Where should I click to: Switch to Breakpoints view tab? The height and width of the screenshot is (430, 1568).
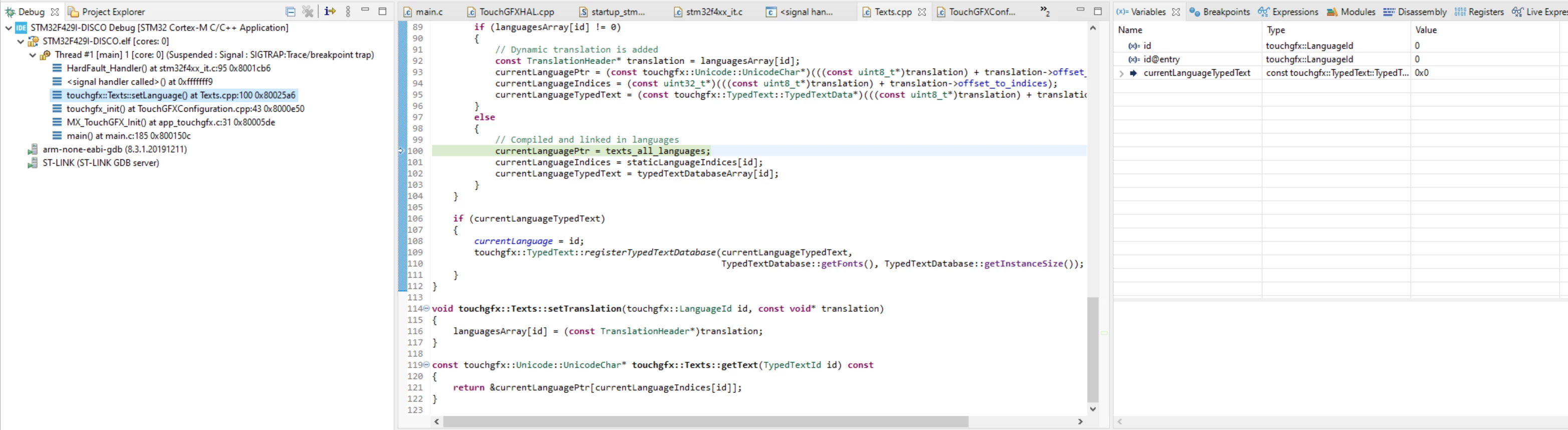pos(1220,12)
